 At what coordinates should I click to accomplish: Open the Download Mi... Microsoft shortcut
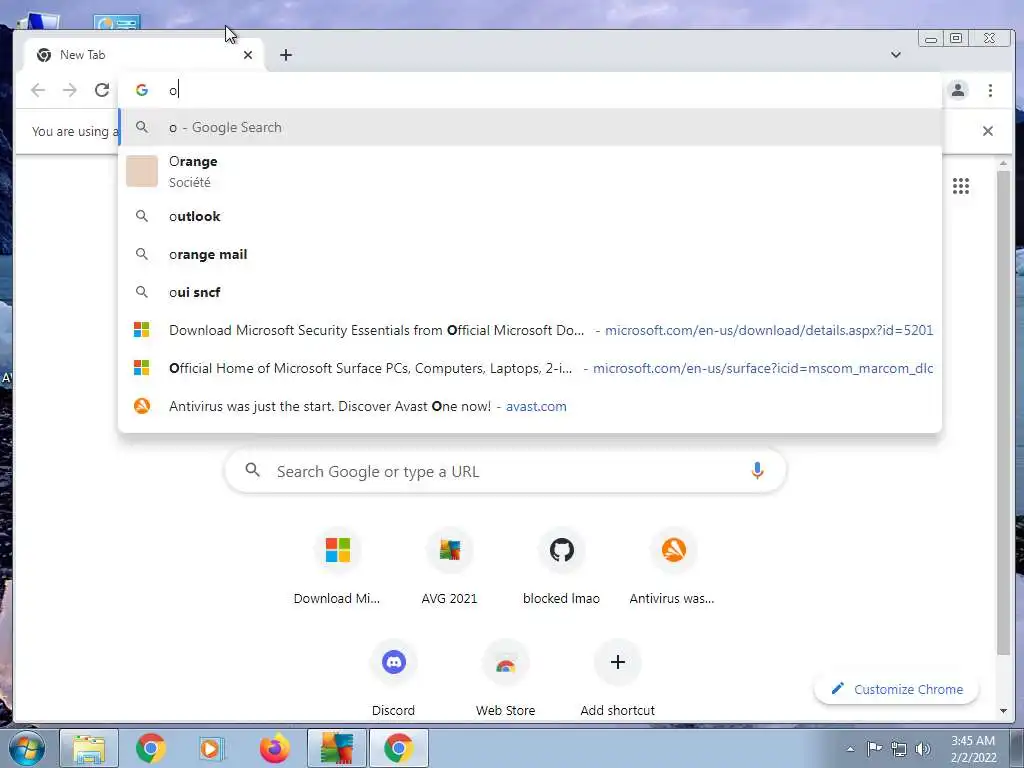[x=337, y=568]
